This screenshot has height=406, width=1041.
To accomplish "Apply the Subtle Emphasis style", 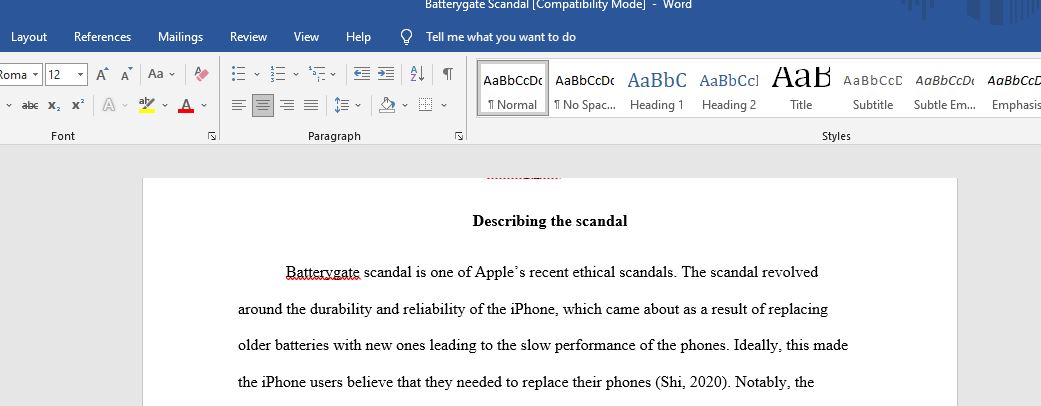I will pyautogui.click(x=944, y=89).
